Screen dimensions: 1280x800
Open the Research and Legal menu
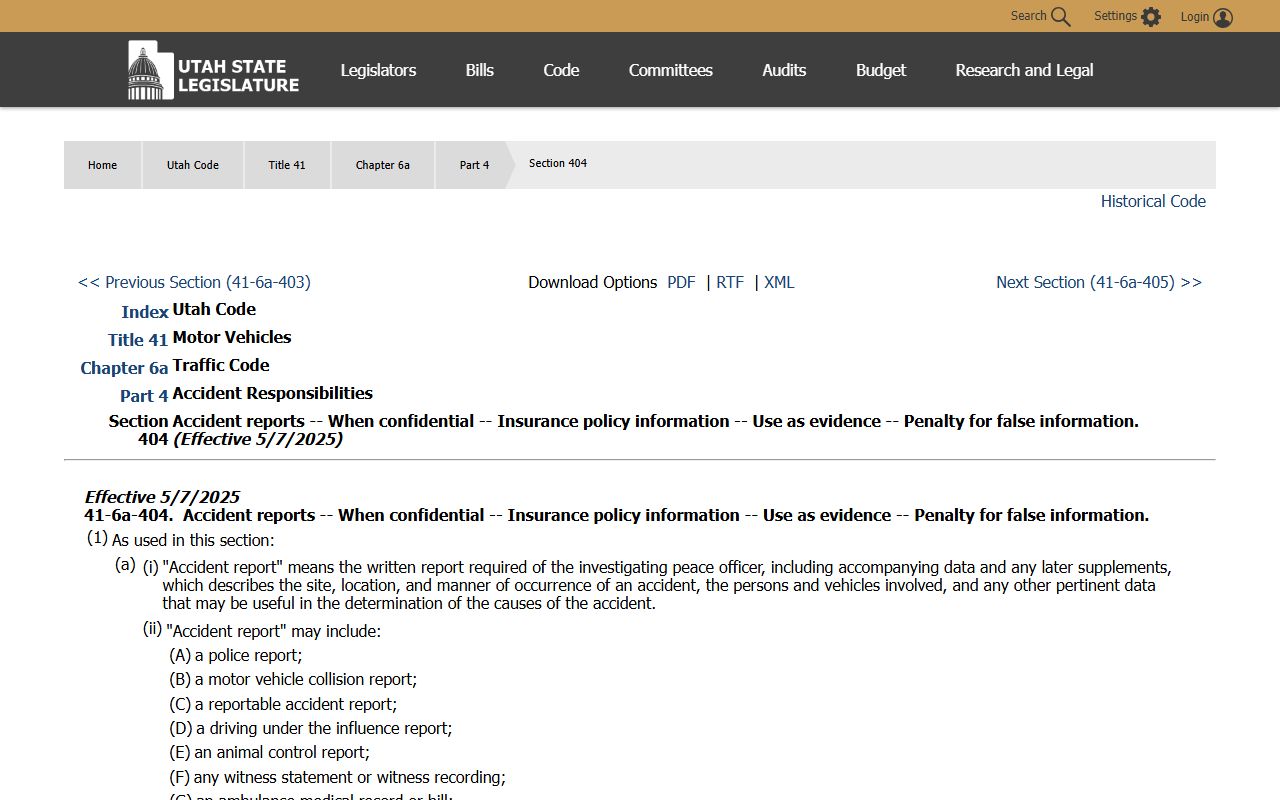click(x=1024, y=70)
